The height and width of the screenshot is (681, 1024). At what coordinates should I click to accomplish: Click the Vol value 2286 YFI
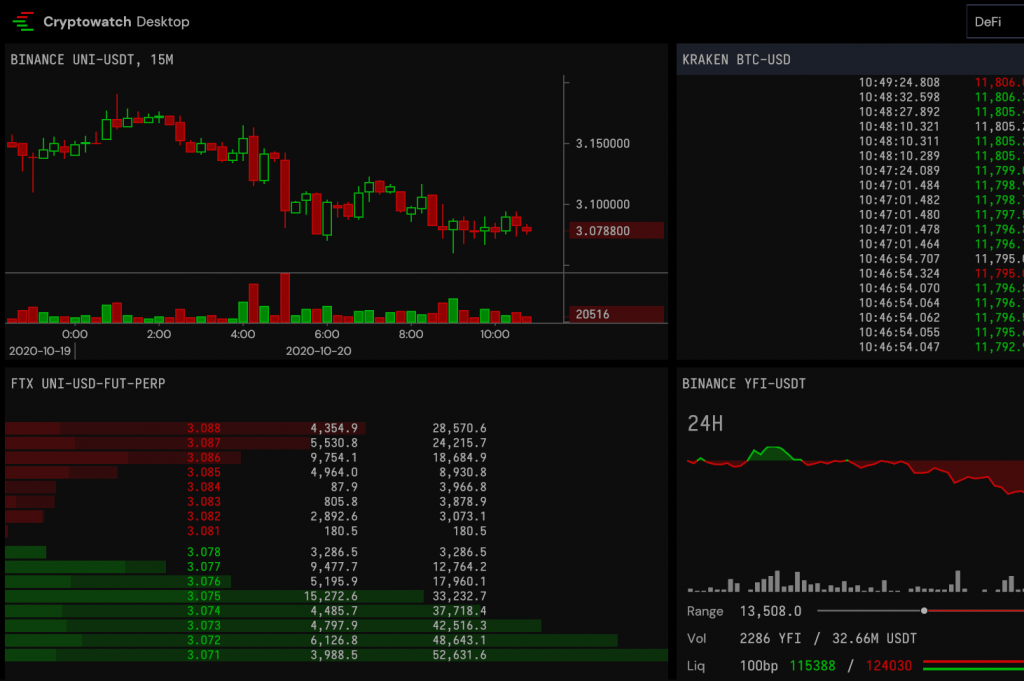point(771,639)
